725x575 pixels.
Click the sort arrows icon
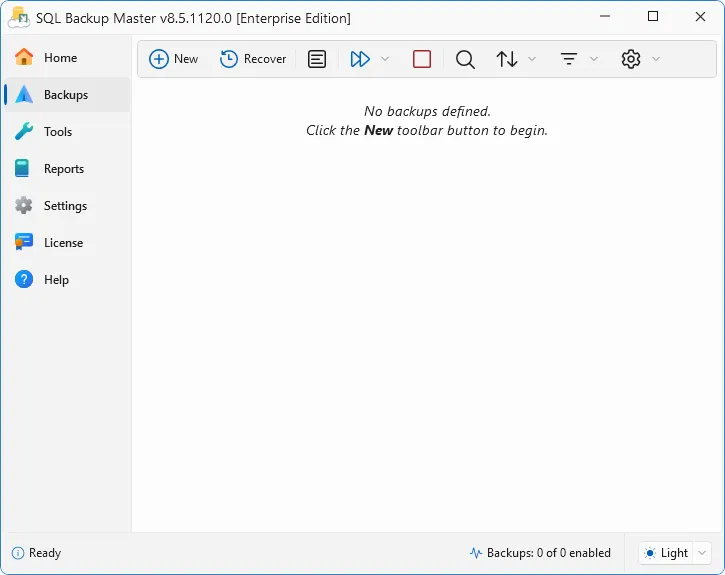pyautogui.click(x=507, y=59)
